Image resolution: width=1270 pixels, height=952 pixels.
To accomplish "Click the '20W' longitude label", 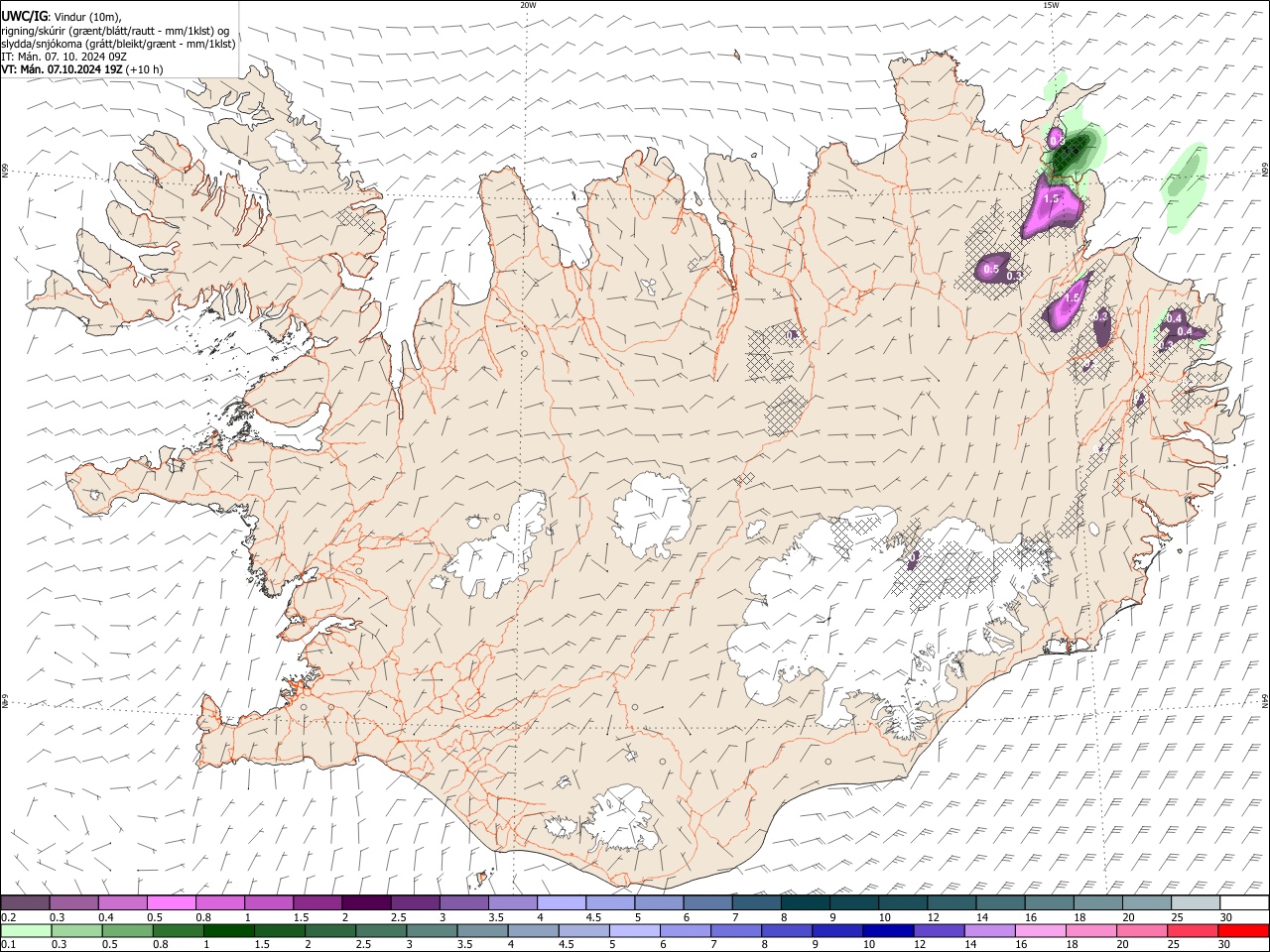I will [528, 5].
